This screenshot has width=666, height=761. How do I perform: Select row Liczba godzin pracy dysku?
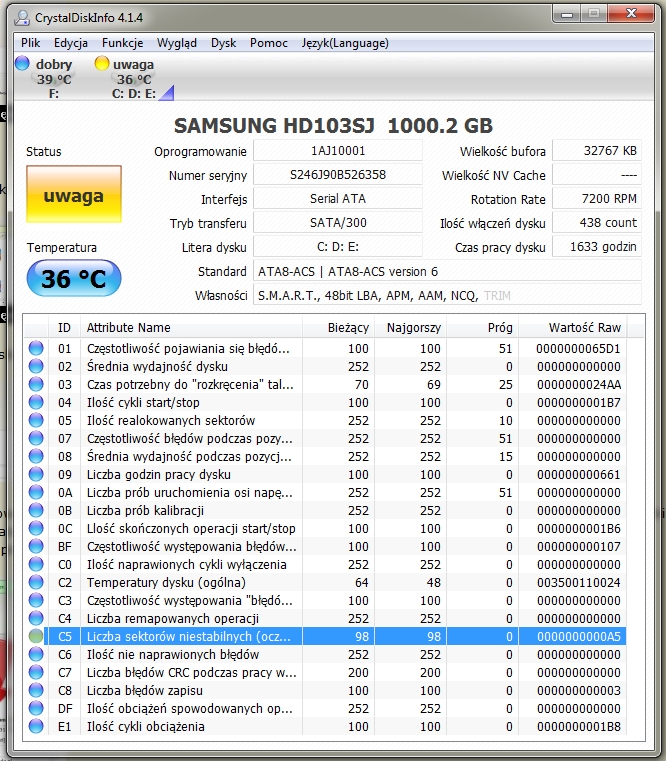325,474
